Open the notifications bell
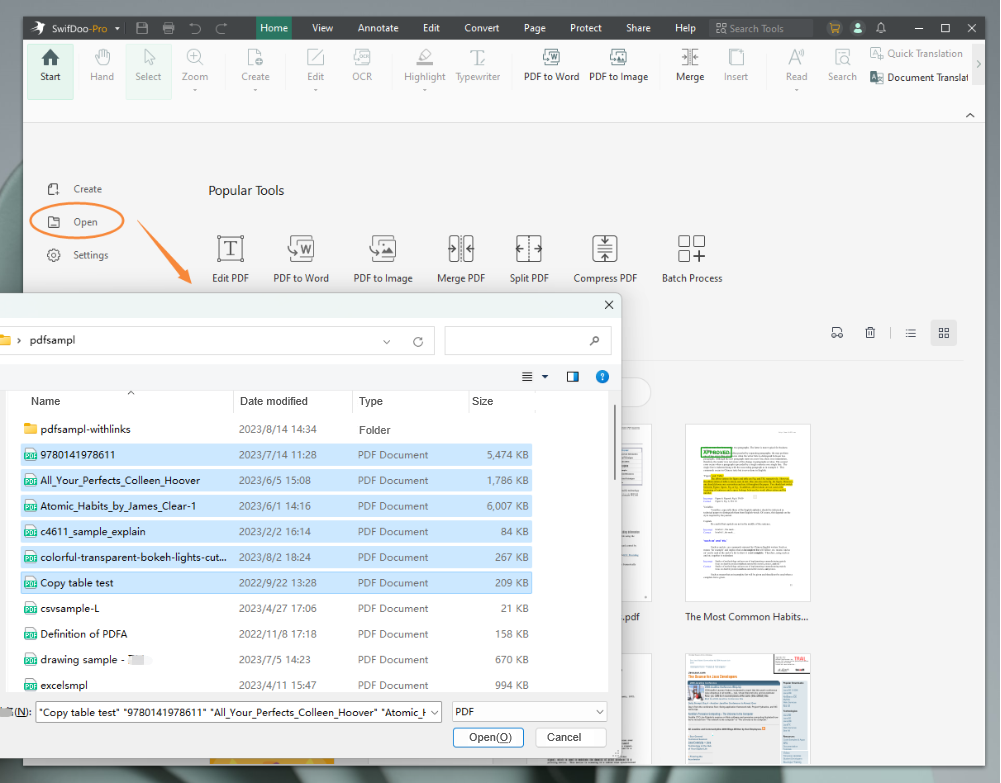The height and width of the screenshot is (783, 1001). pos(881,28)
